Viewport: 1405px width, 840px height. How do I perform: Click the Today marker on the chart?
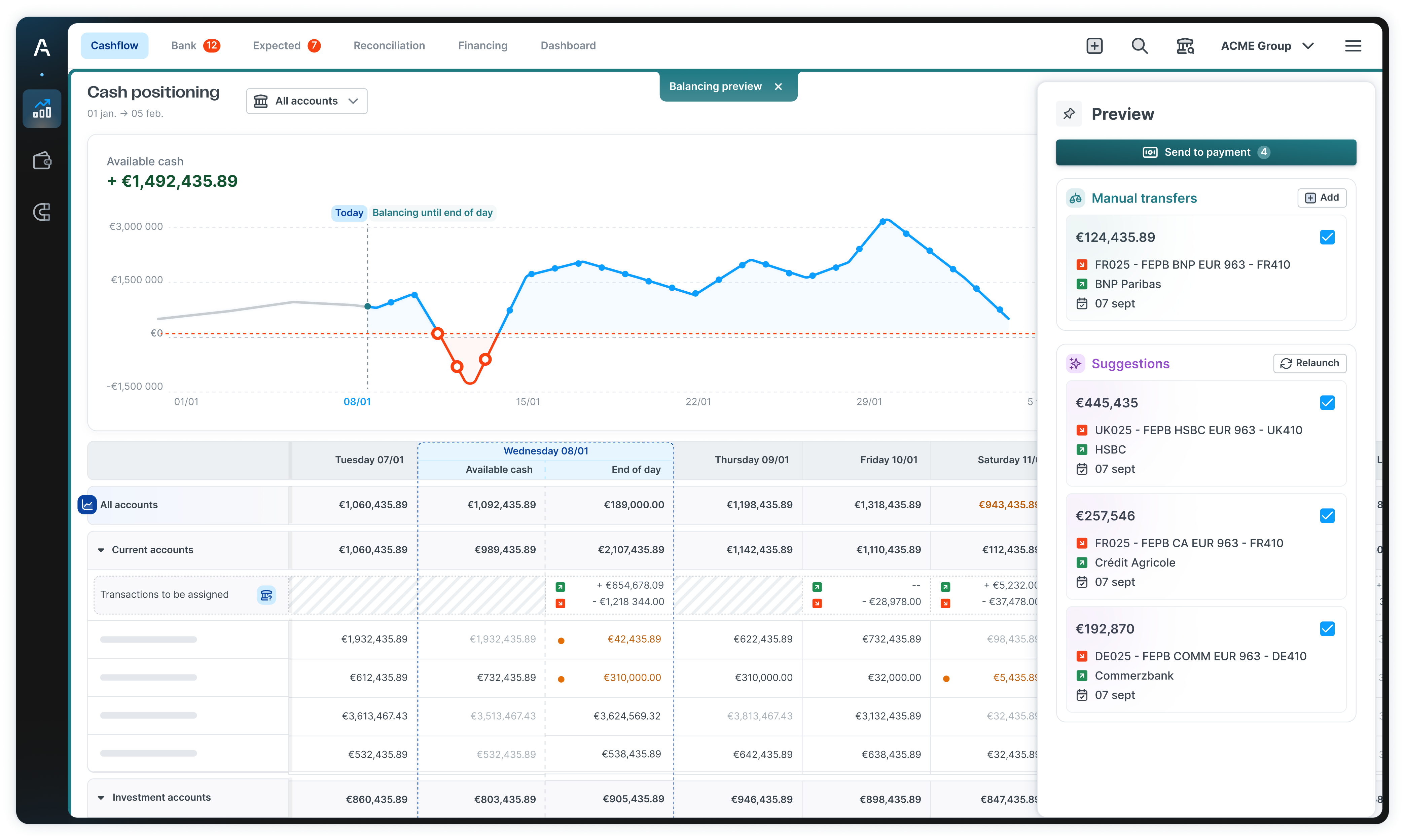tap(349, 213)
